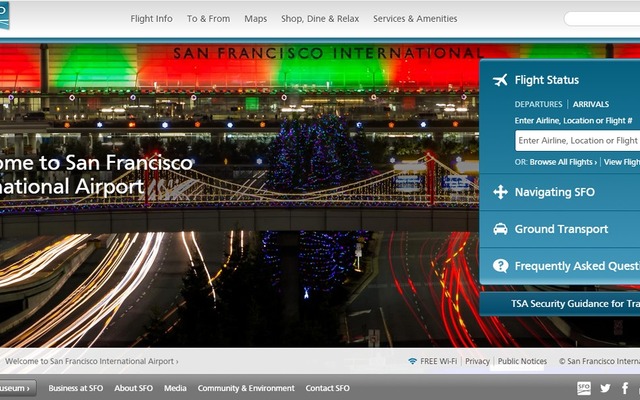Switch to the Departures tab
Viewport: 640px width, 400px height.
point(538,104)
